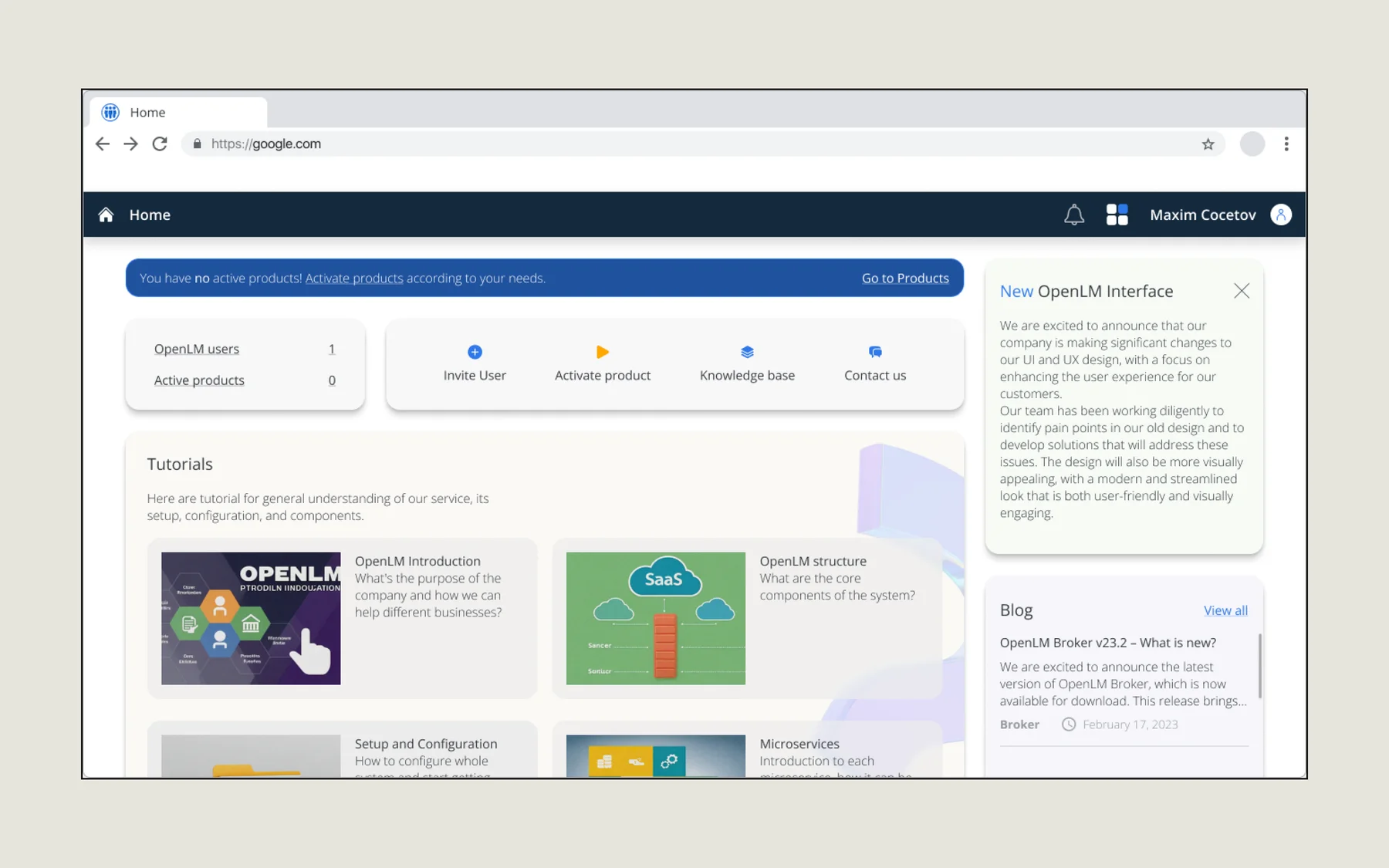Image resolution: width=1389 pixels, height=868 pixels.
Task: Click the Knowledge base layers icon
Action: click(747, 352)
